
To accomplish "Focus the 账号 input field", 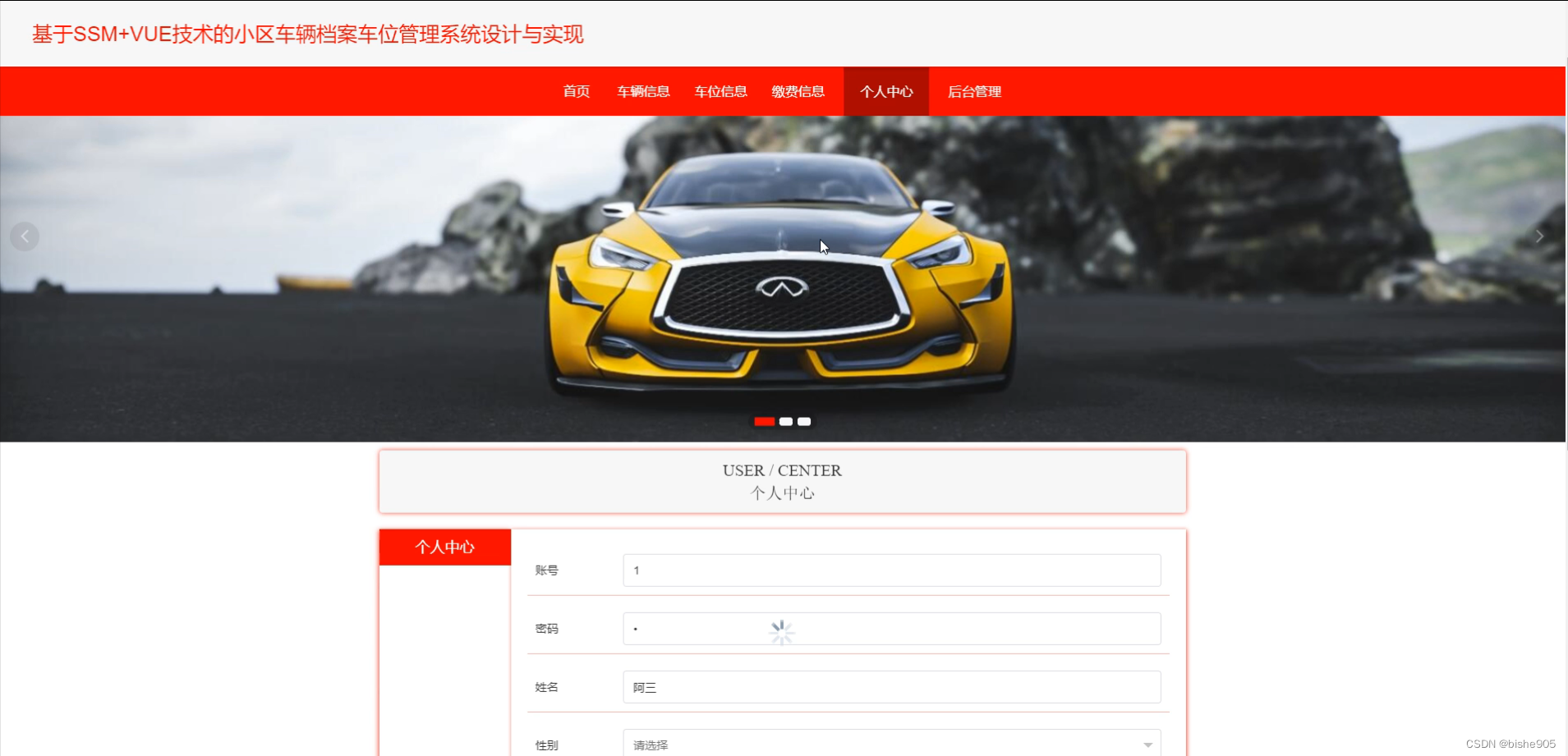I will [x=892, y=570].
